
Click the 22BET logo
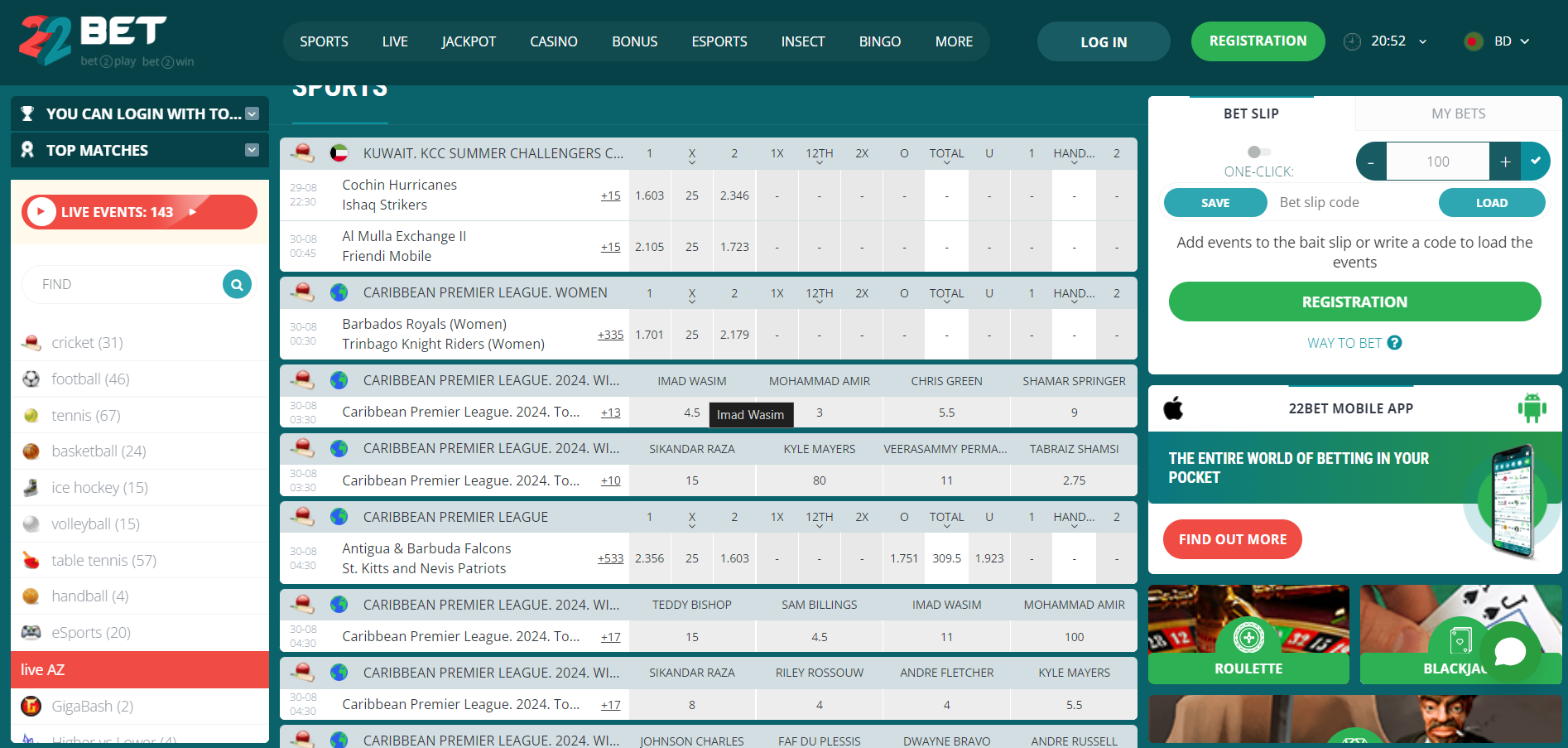(107, 41)
